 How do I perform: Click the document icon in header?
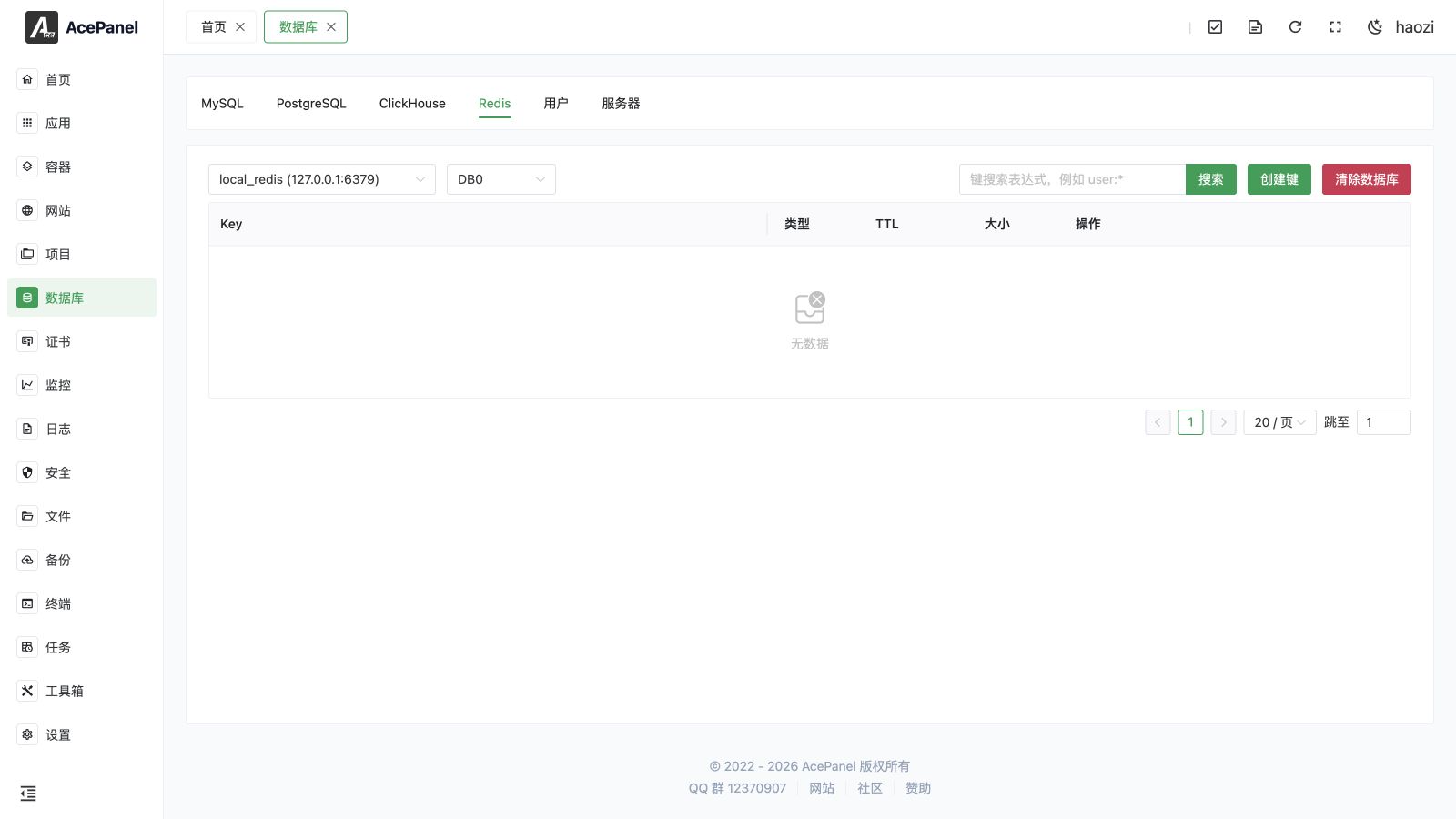tap(1255, 27)
